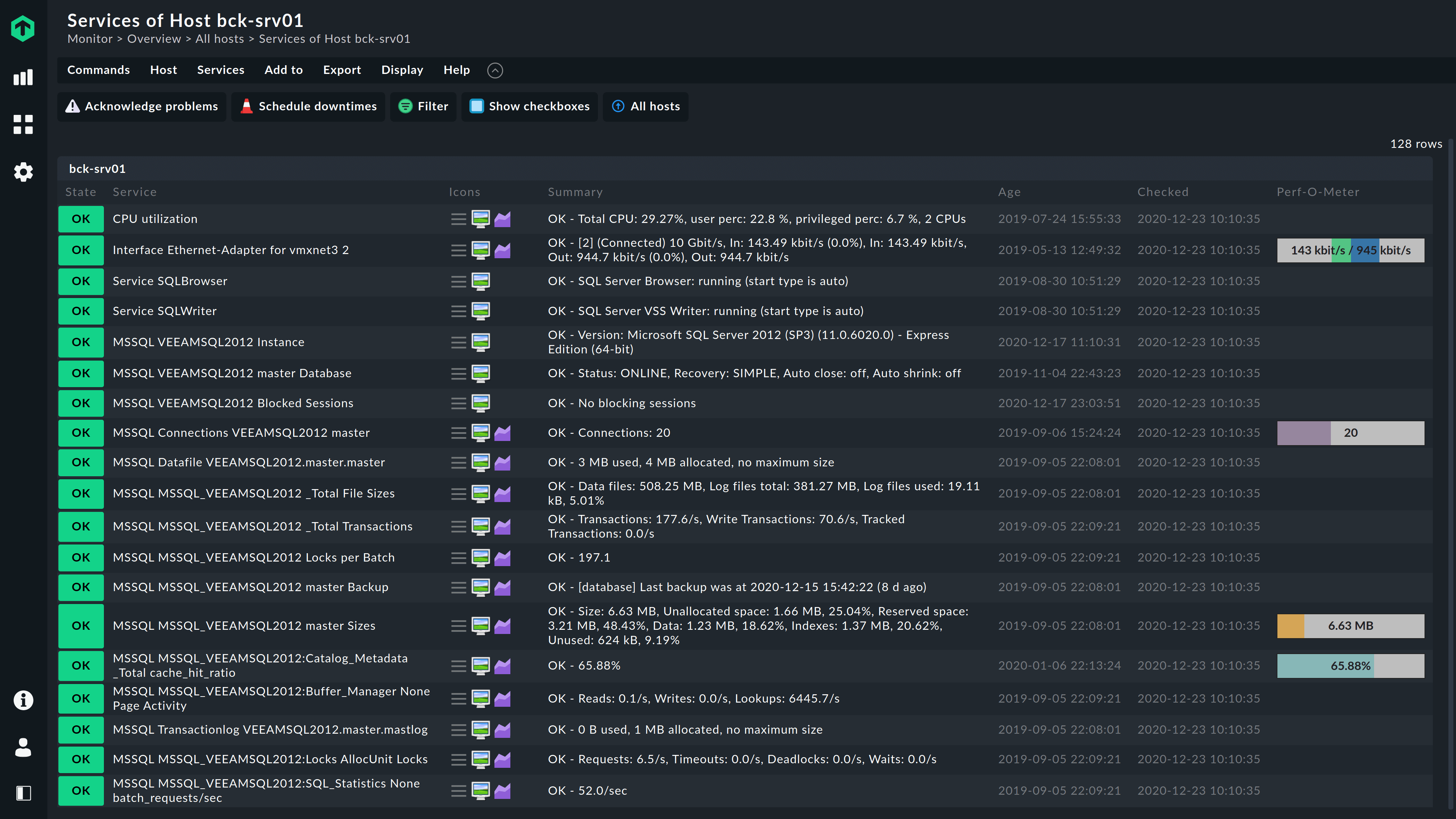Viewport: 1456px width, 819px height.
Task: Open the Add to menu
Action: click(x=284, y=70)
